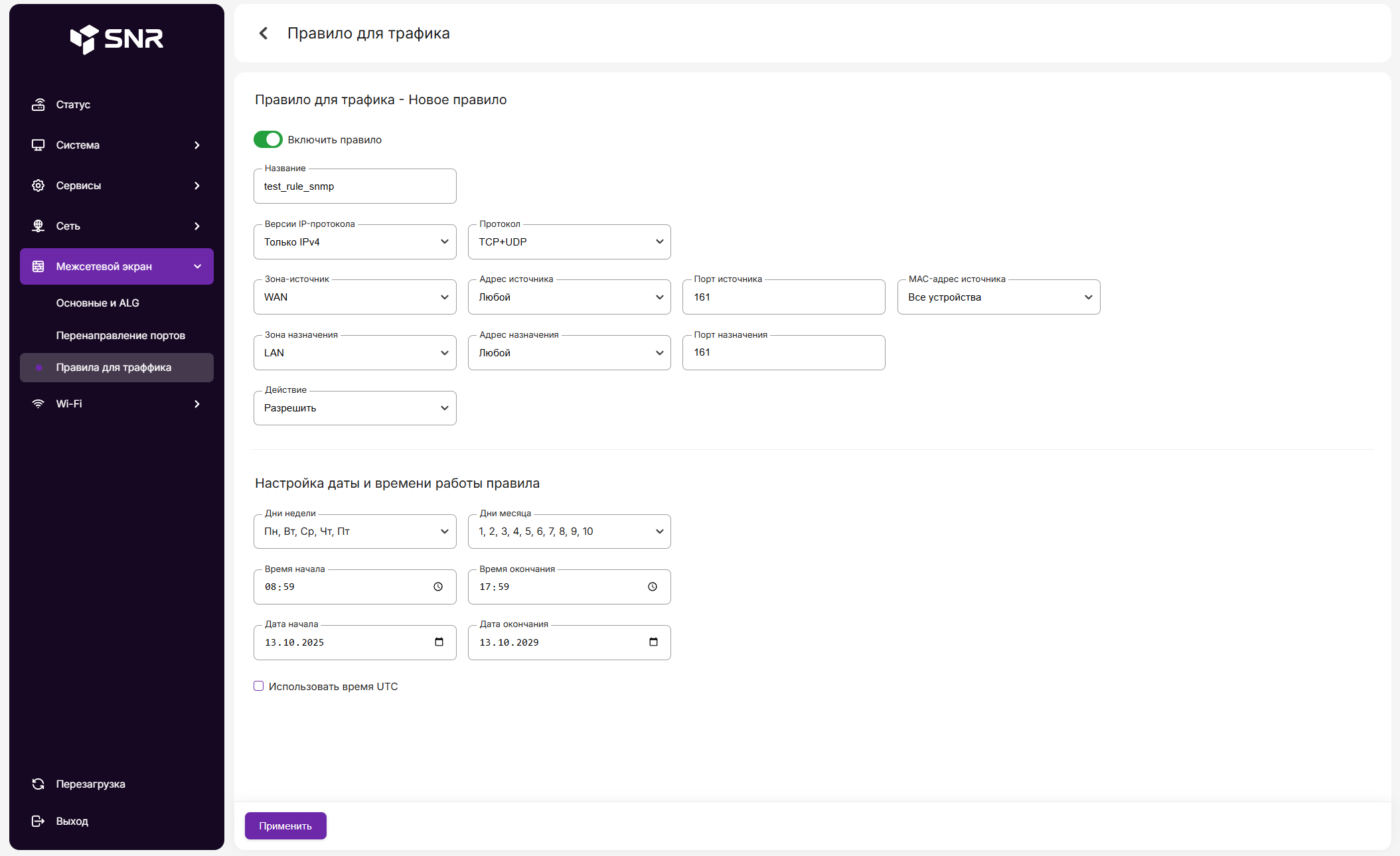Open clock picker for Время окончания
The height and width of the screenshot is (856, 1400).
653,587
